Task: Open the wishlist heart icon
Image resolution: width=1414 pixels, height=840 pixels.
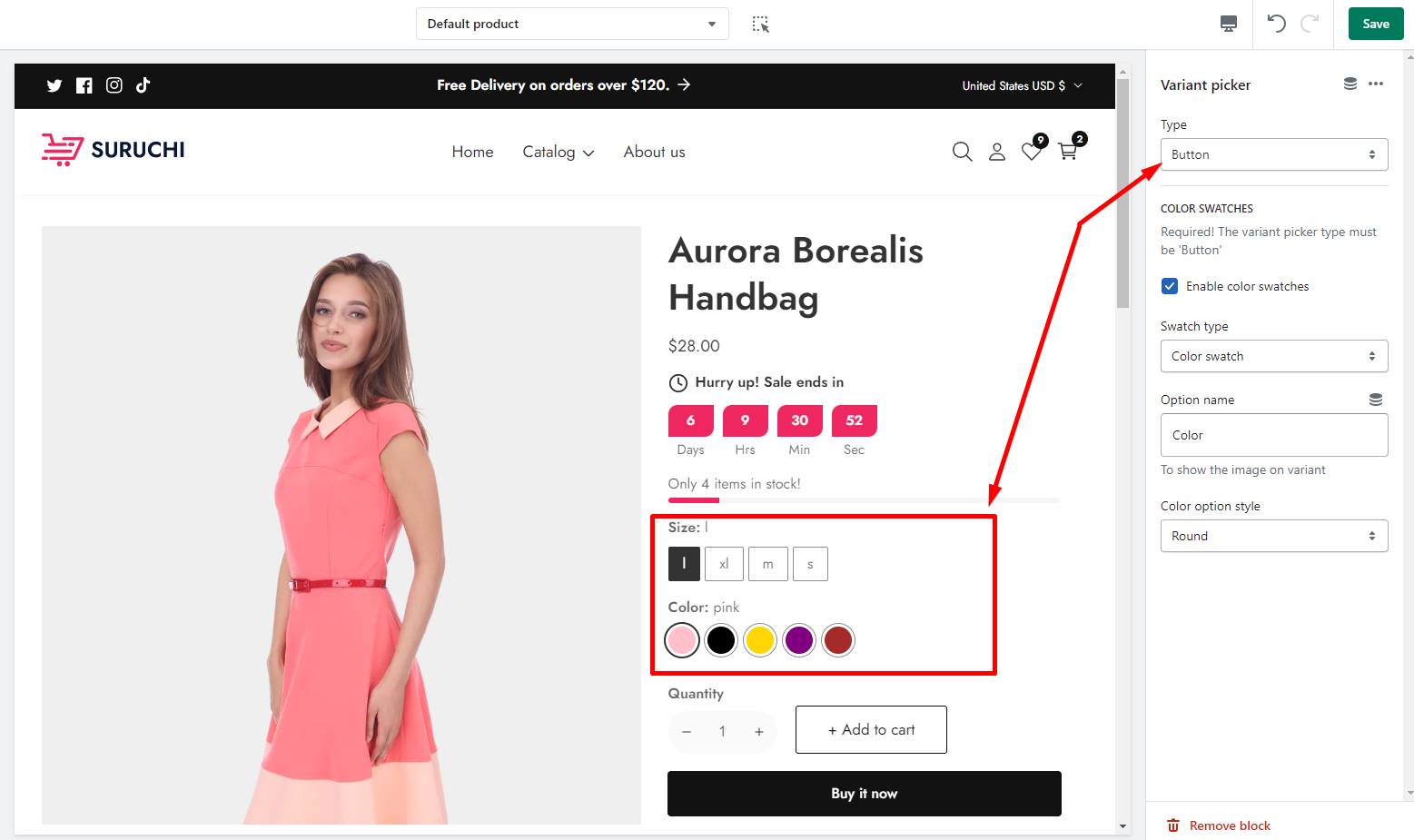Action: [x=1031, y=152]
